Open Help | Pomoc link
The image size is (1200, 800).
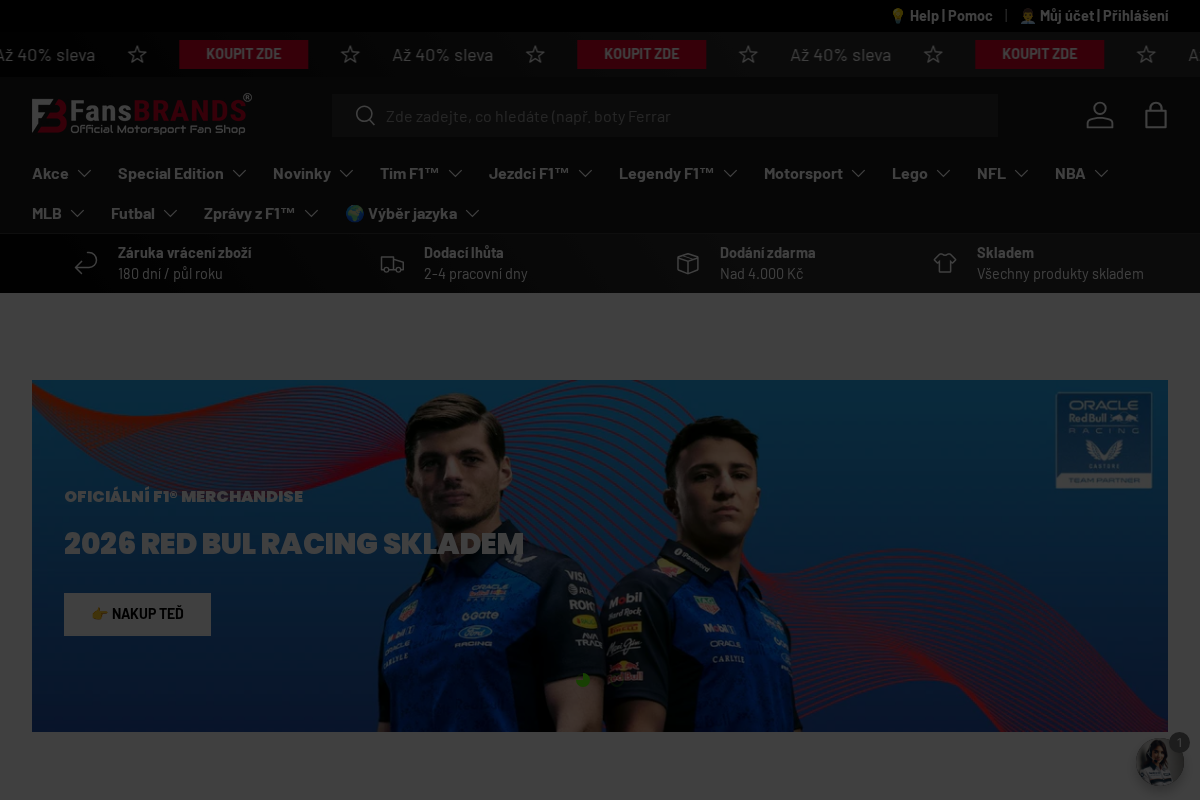point(941,16)
